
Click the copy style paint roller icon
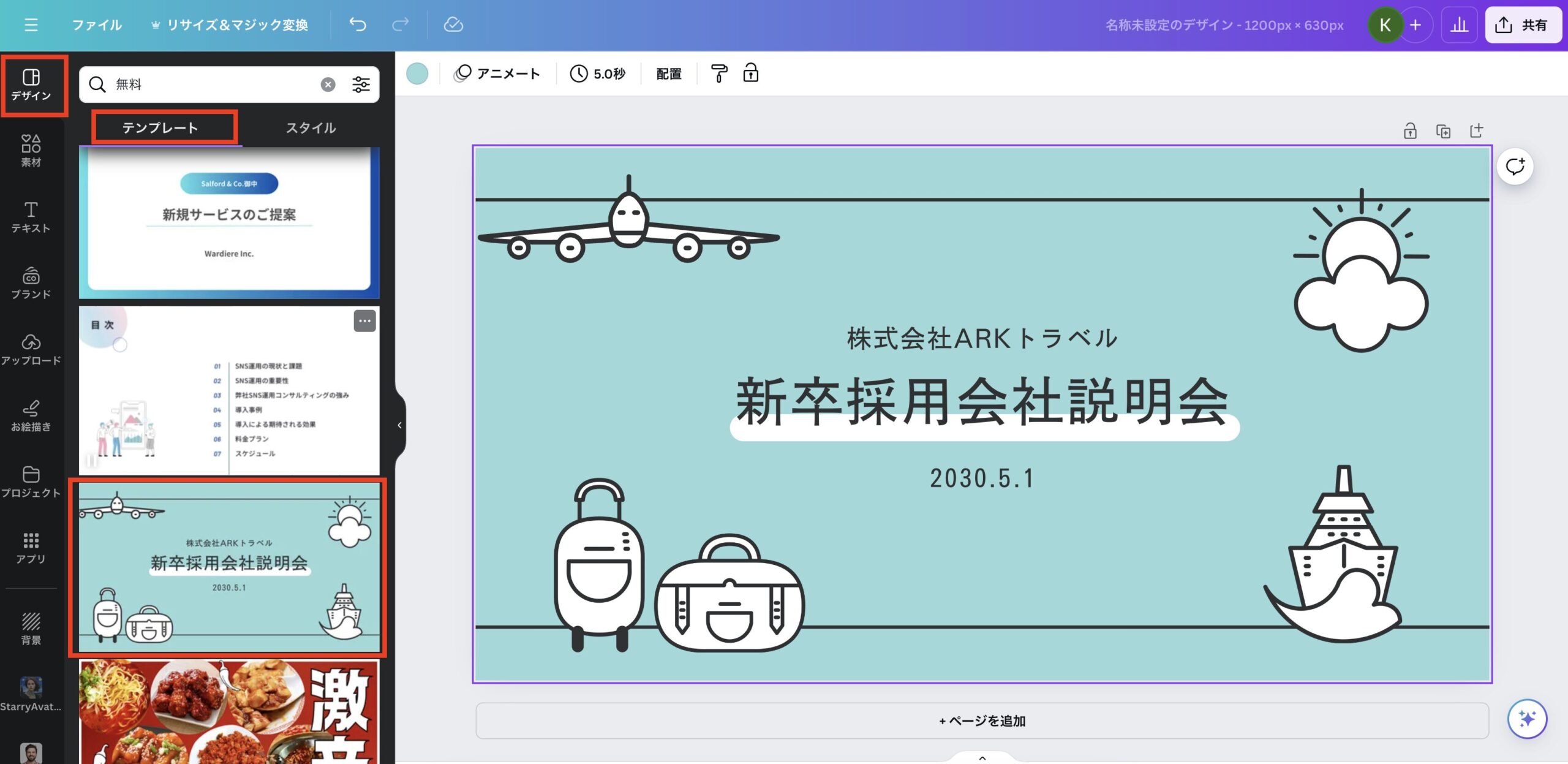click(x=719, y=74)
